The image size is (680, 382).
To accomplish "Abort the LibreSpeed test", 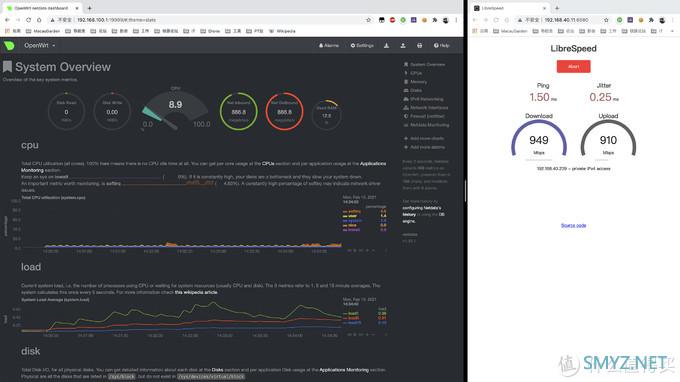I will pyautogui.click(x=573, y=66).
